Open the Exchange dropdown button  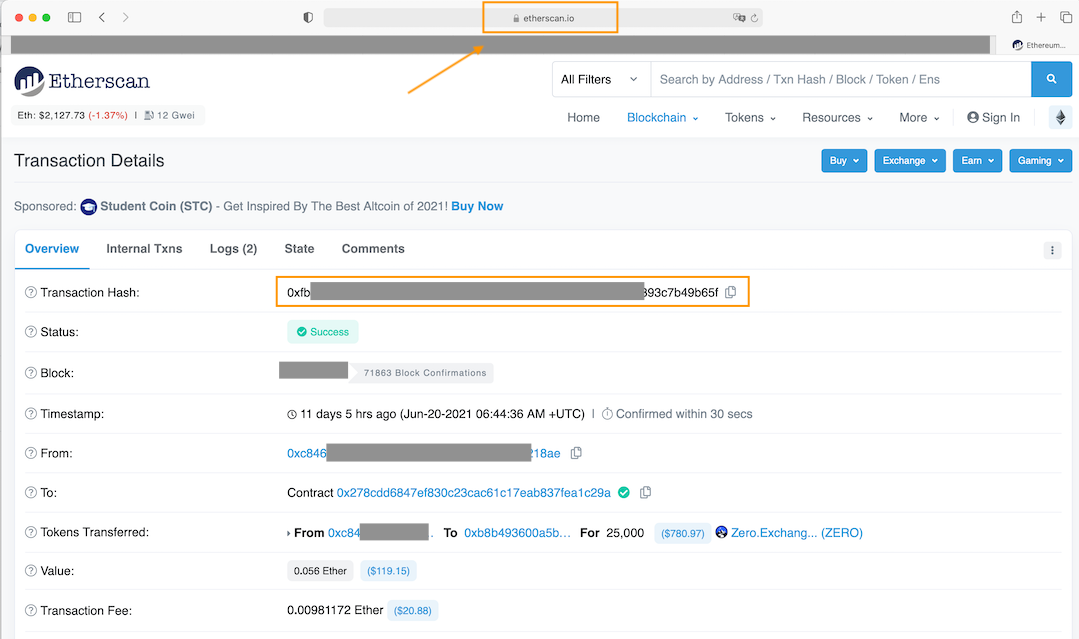[910, 160]
